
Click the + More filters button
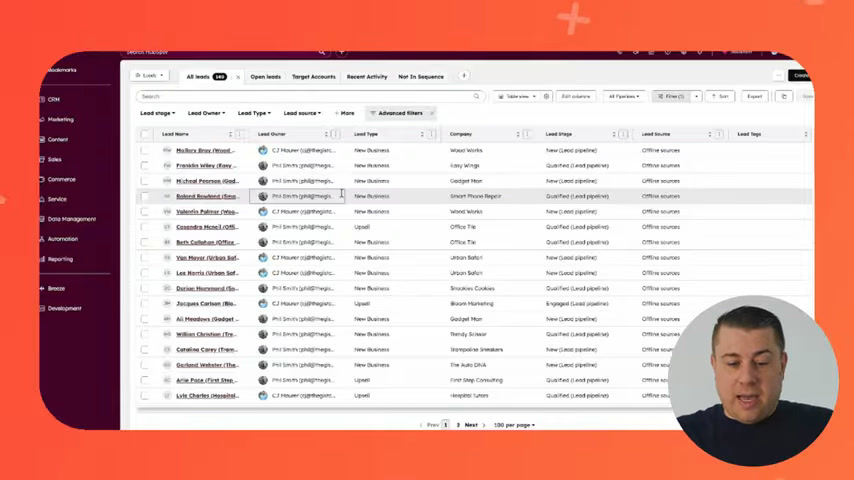click(344, 113)
